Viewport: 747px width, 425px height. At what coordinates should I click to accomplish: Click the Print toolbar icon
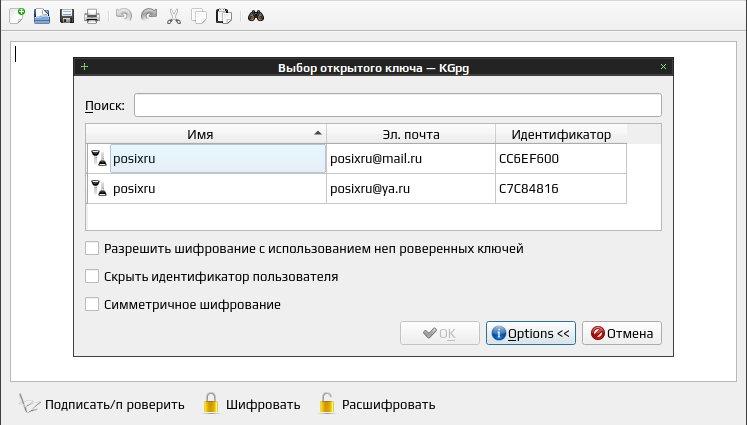pos(91,17)
